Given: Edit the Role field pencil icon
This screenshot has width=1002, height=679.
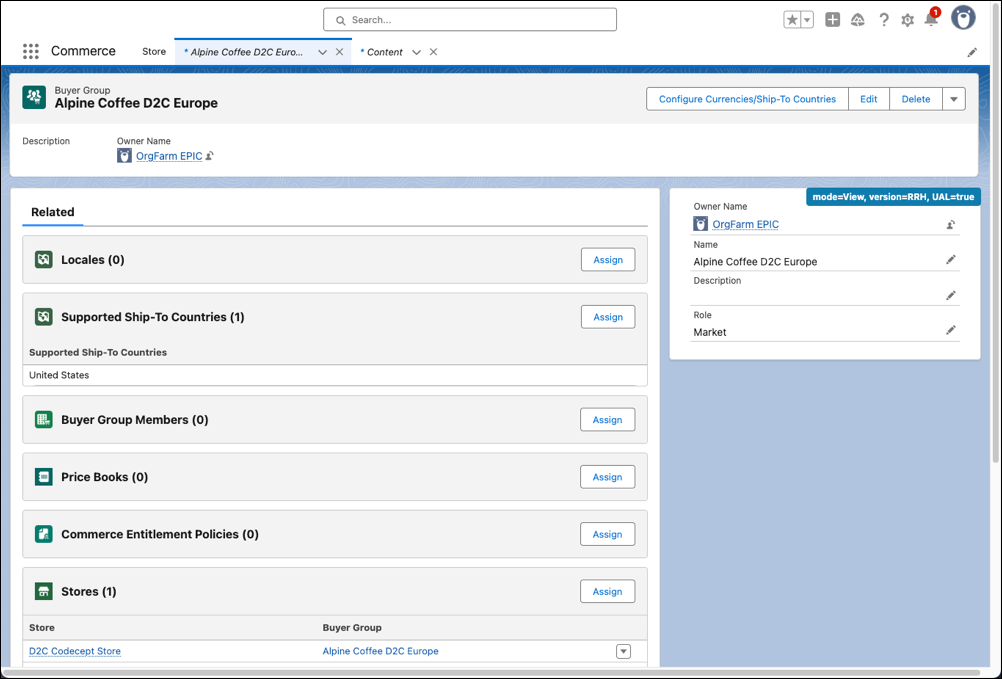Looking at the screenshot, I should 951,330.
